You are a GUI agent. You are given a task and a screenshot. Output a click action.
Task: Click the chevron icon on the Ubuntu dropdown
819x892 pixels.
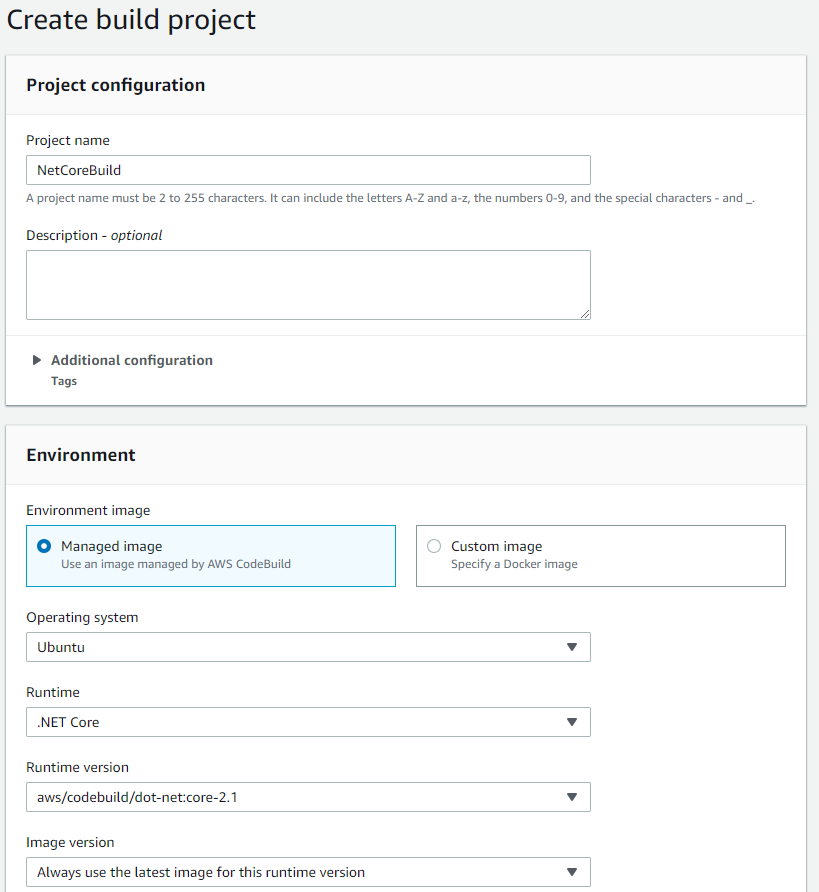point(573,647)
